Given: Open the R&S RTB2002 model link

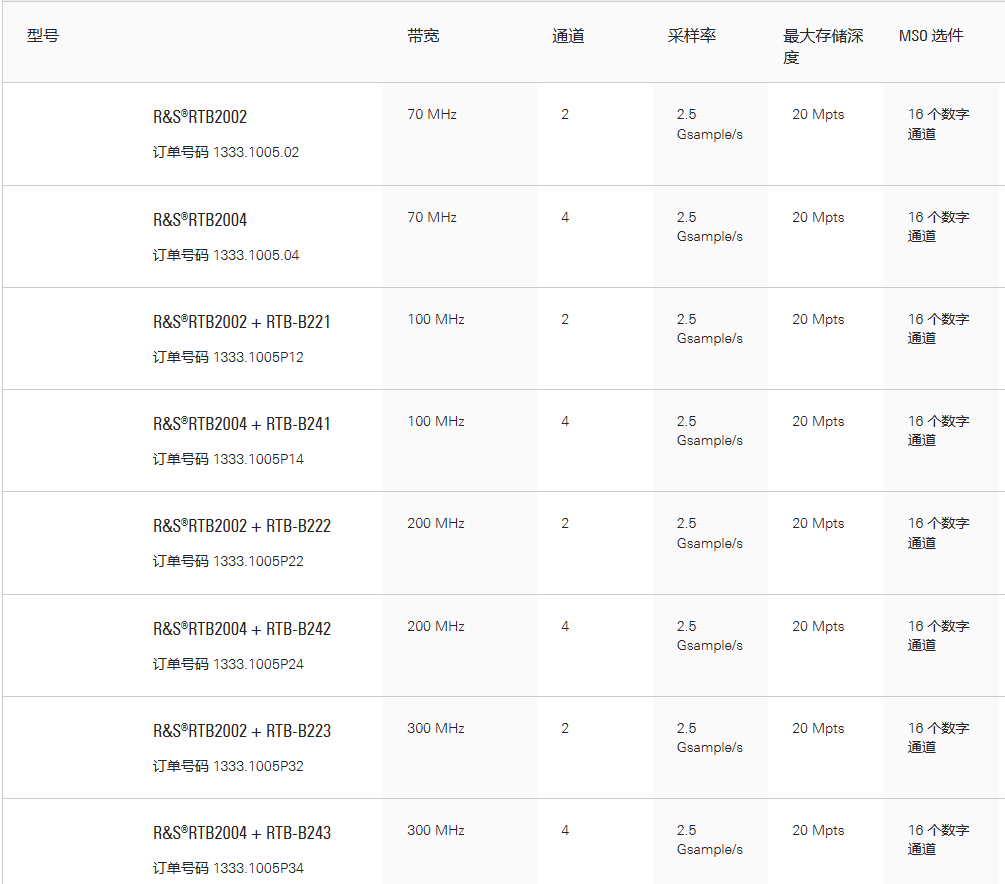Looking at the screenshot, I should [200, 117].
